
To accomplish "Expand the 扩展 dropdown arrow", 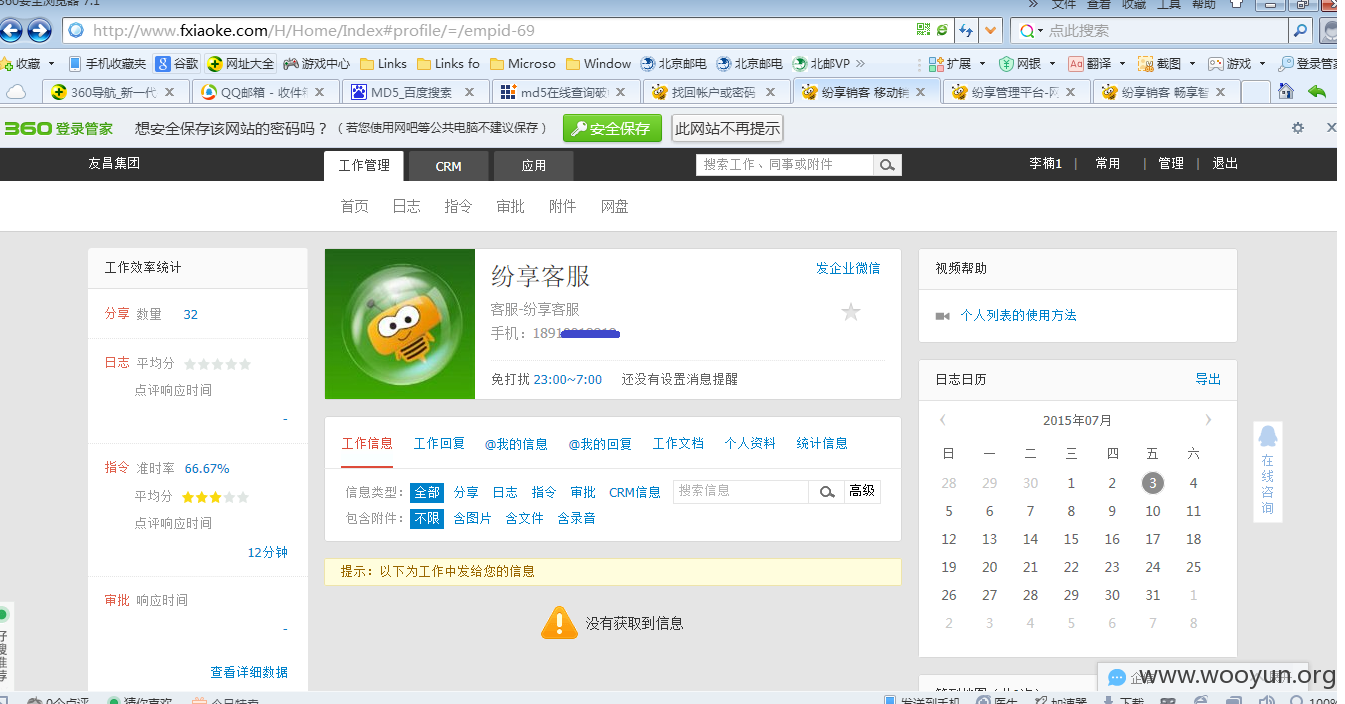I will tap(981, 64).
